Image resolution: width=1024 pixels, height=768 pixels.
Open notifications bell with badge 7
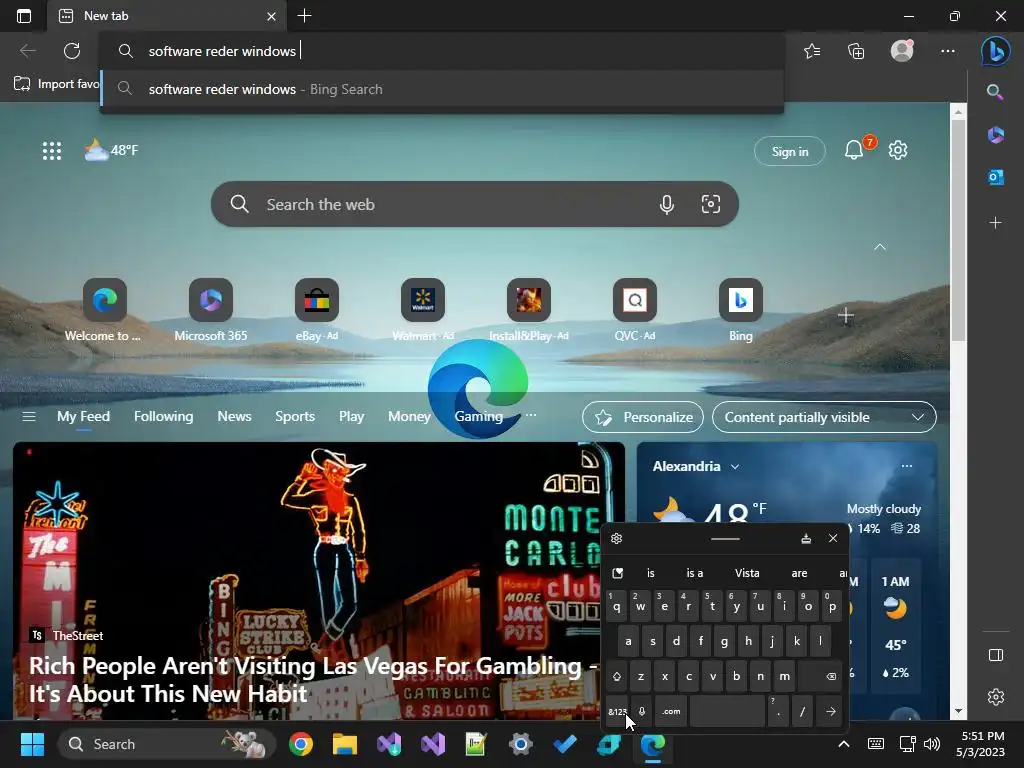855,150
